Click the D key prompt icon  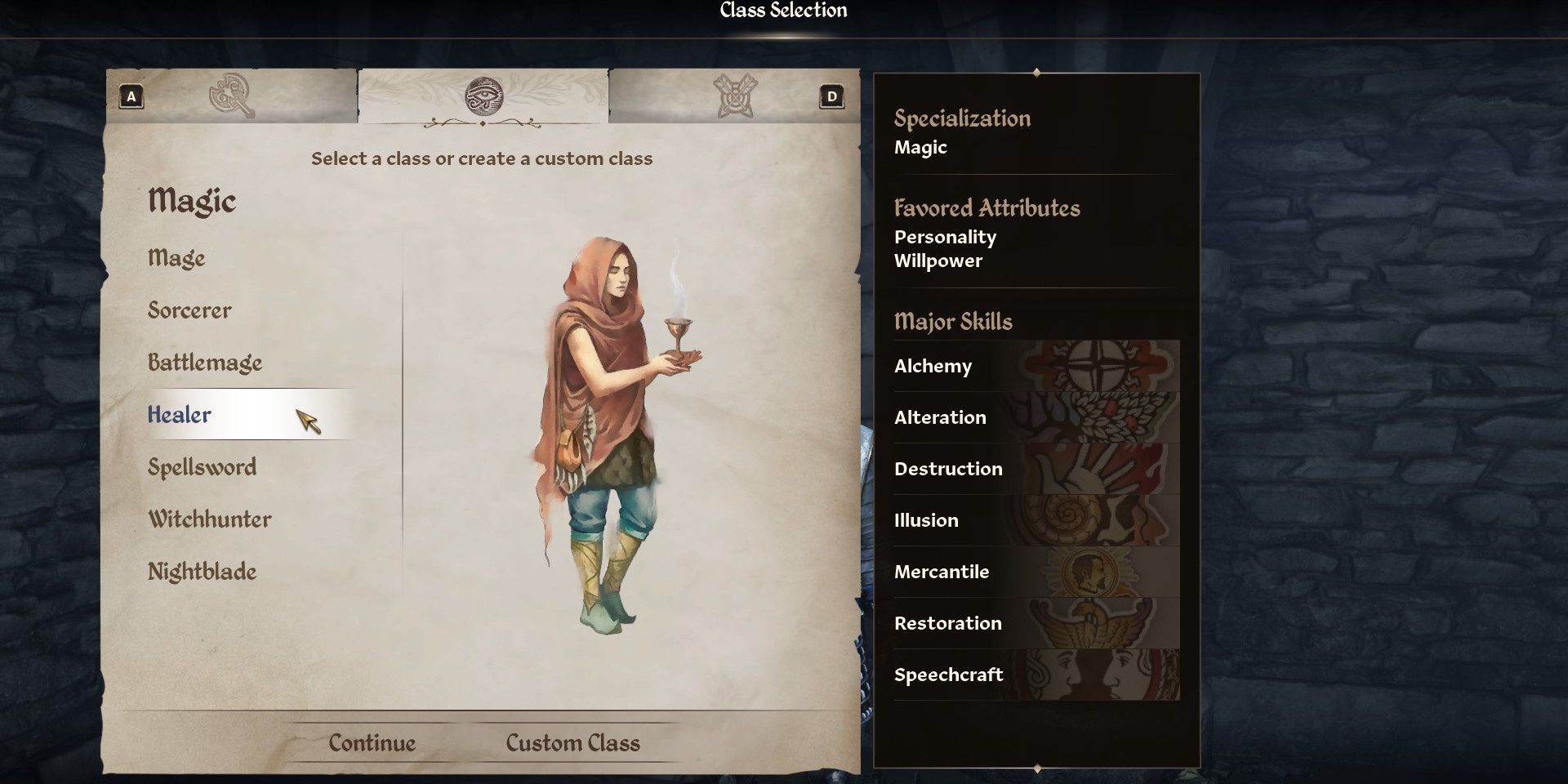[831, 96]
